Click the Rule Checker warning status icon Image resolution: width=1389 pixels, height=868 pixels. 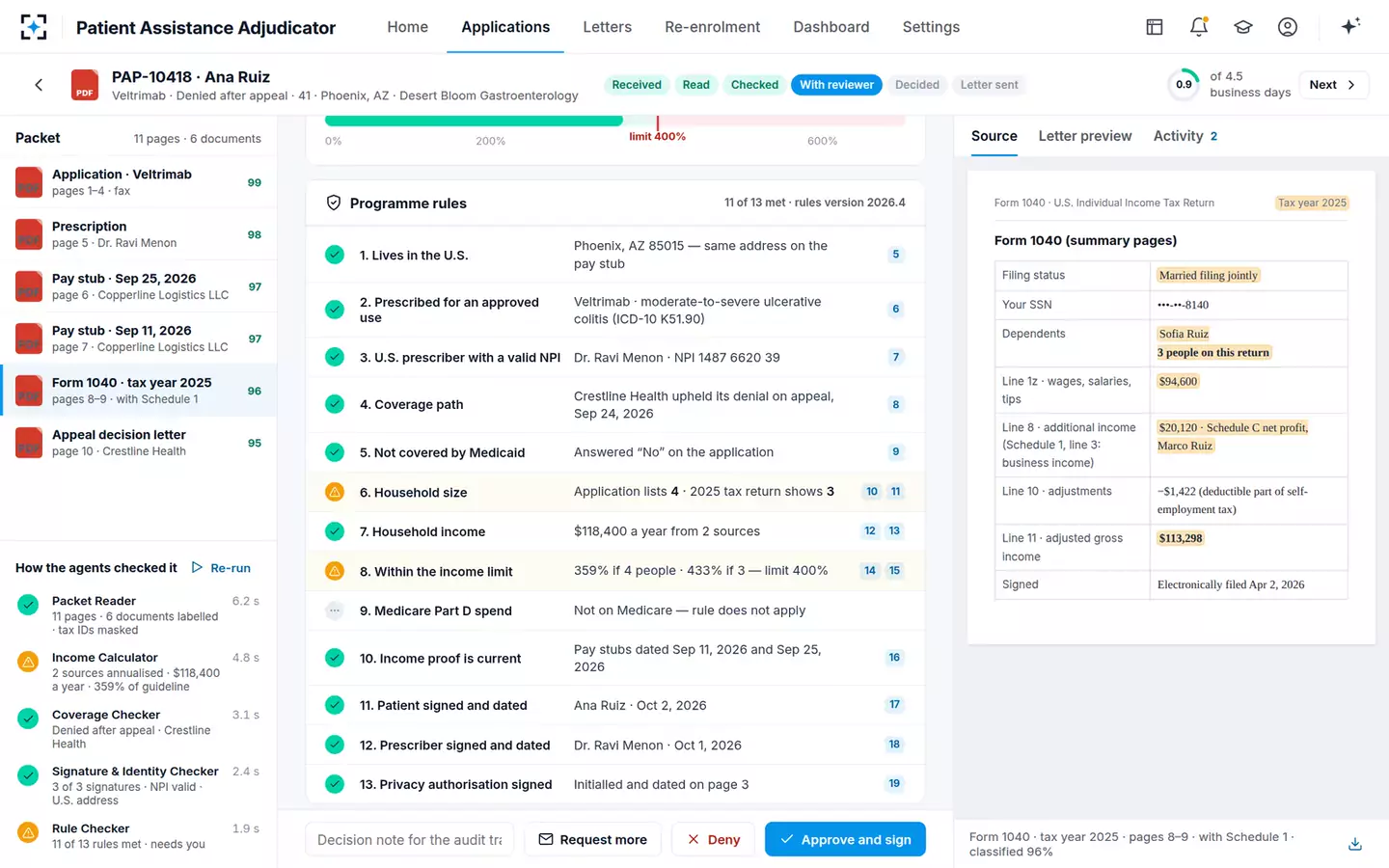(29, 832)
